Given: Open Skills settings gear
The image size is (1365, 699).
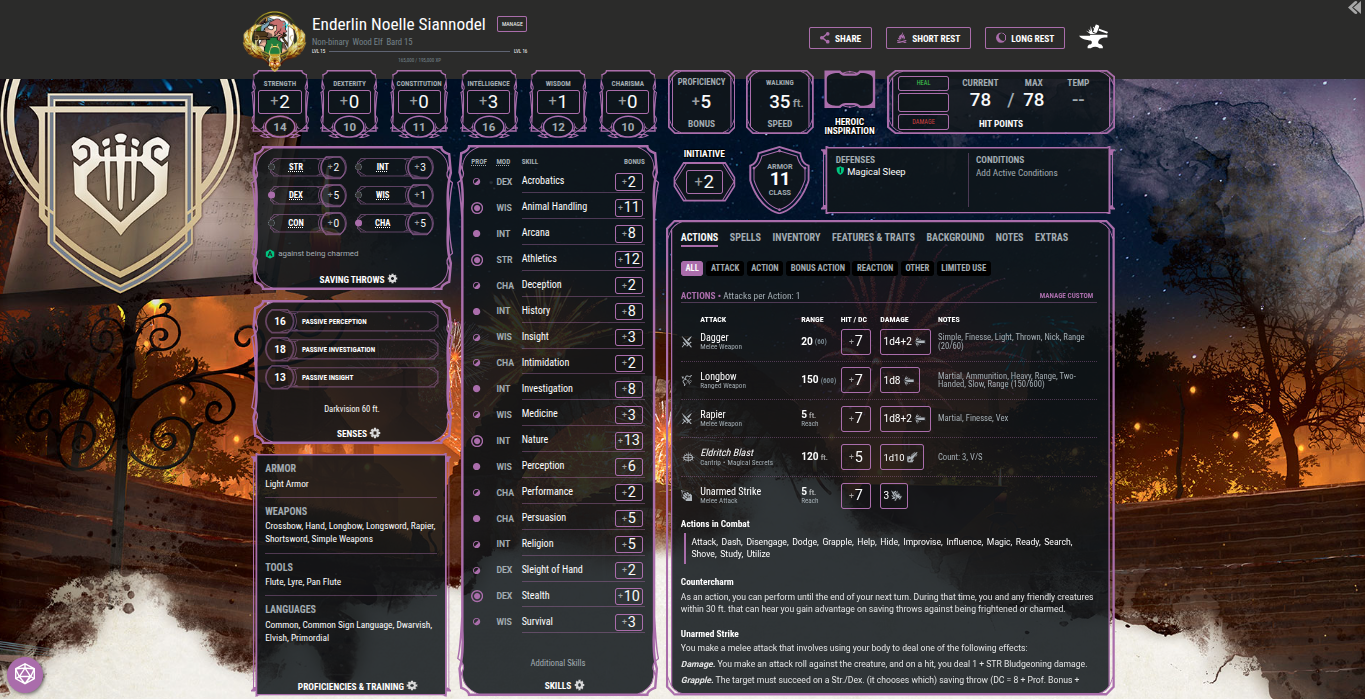Looking at the screenshot, I should pyautogui.click(x=579, y=685).
